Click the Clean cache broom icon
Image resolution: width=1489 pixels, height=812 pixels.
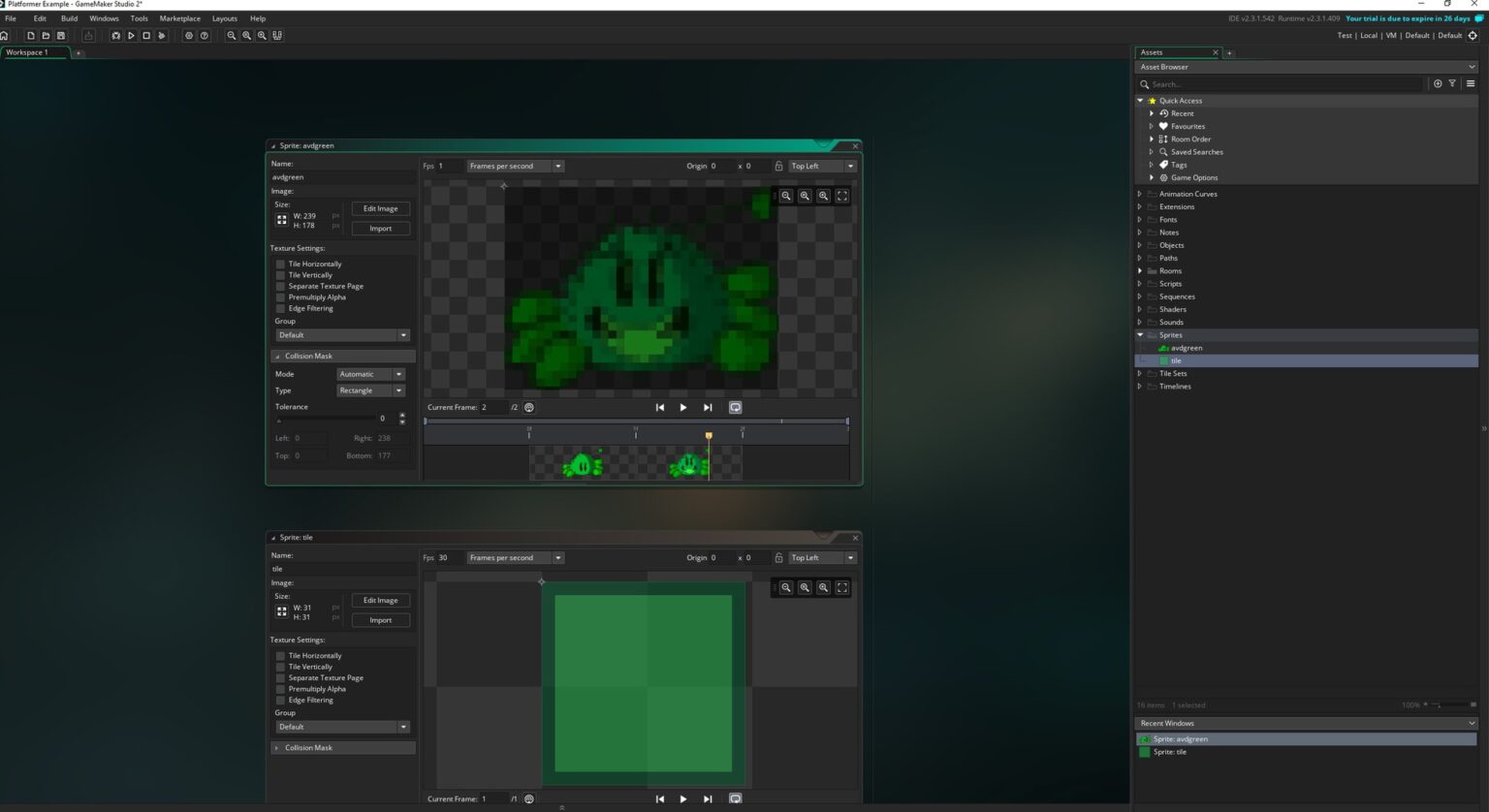pyautogui.click(x=162, y=36)
